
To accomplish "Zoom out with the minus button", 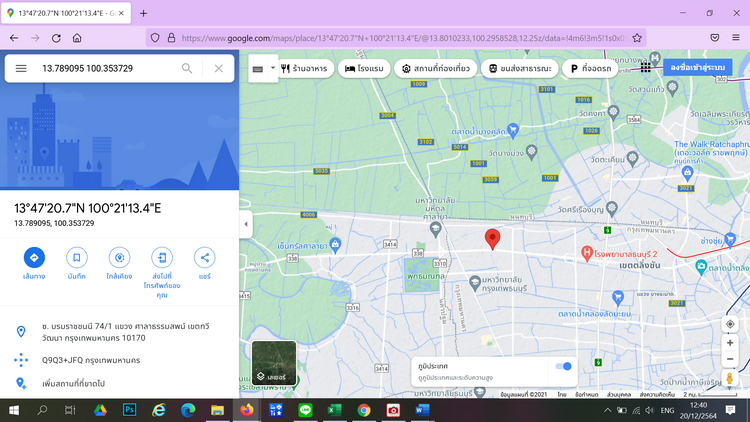I will coord(730,359).
